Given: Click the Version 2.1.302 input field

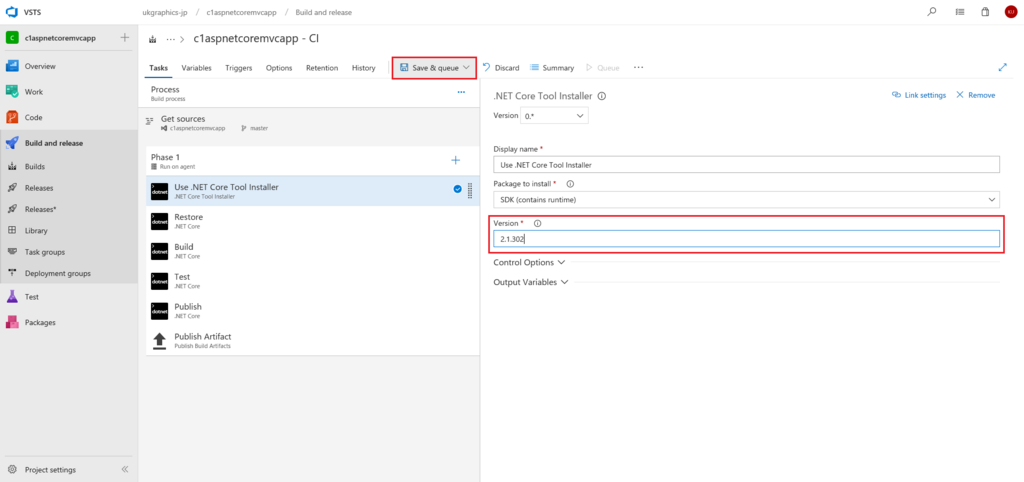Looking at the screenshot, I should (746, 239).
